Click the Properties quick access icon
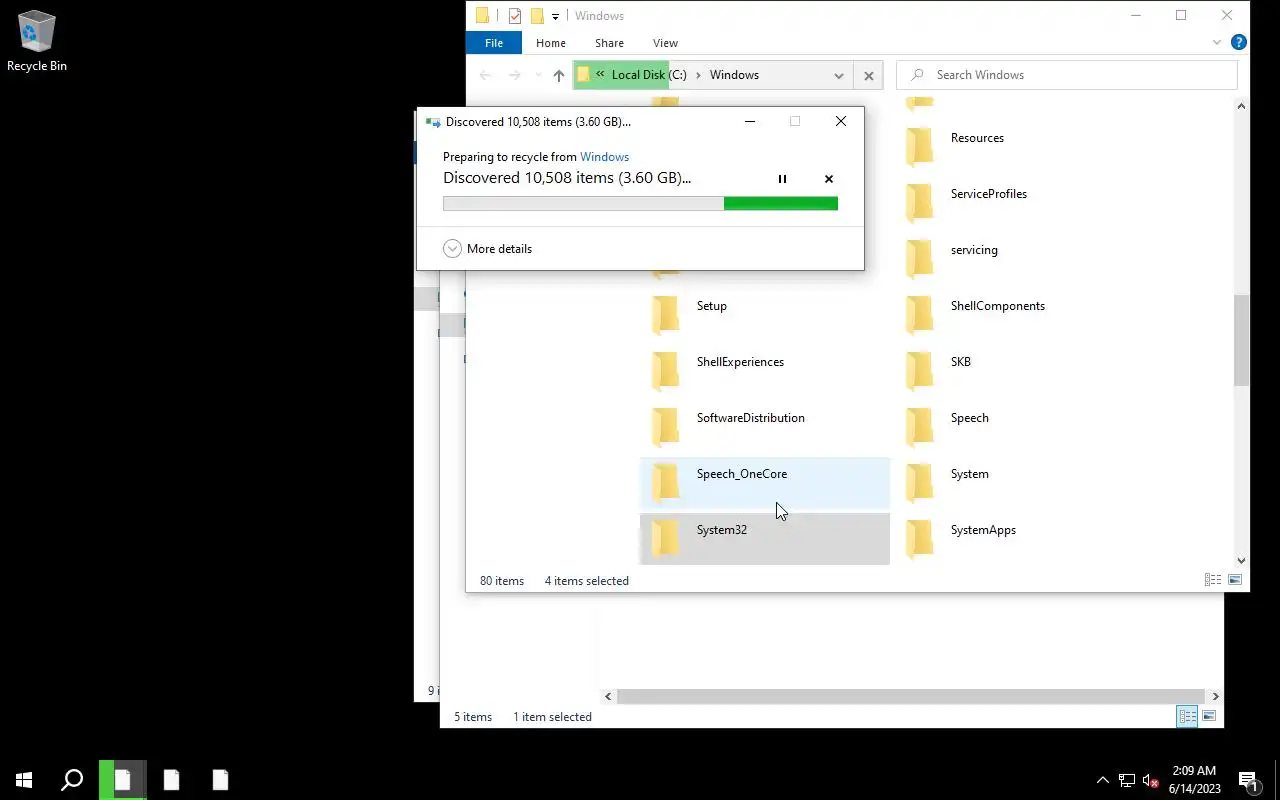The image size is (1280, 800). point(514,16)
